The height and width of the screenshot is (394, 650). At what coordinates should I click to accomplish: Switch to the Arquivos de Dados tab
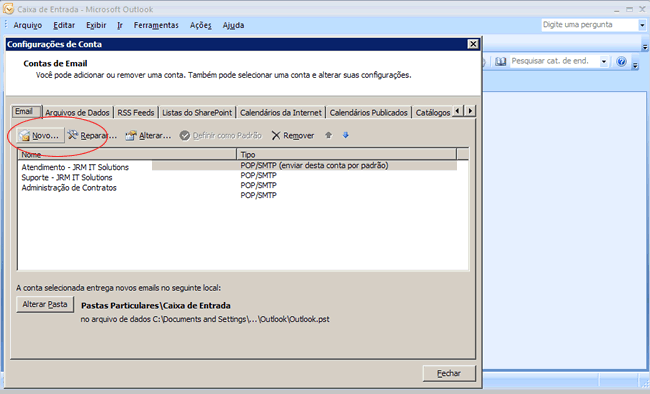coord(77,112)
